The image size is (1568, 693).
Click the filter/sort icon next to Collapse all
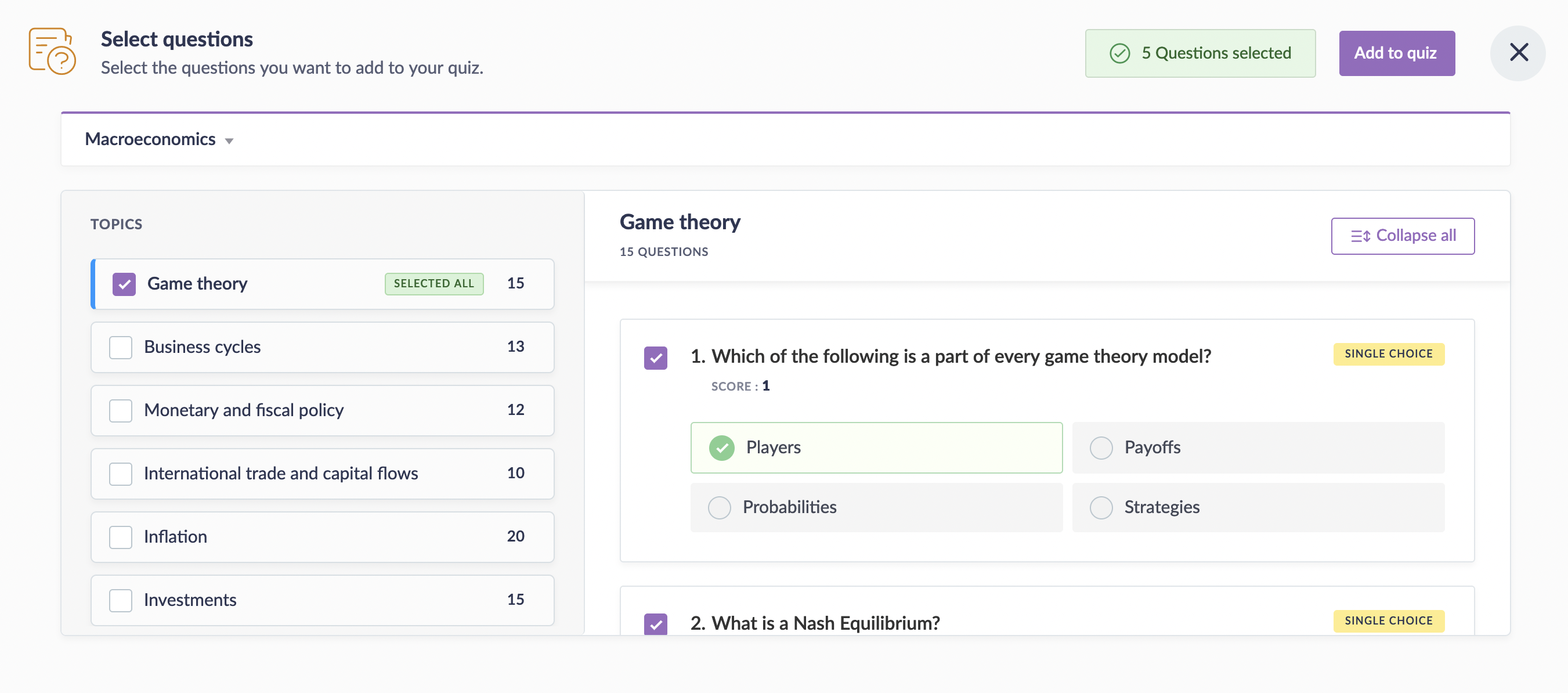coord(1359,235)
